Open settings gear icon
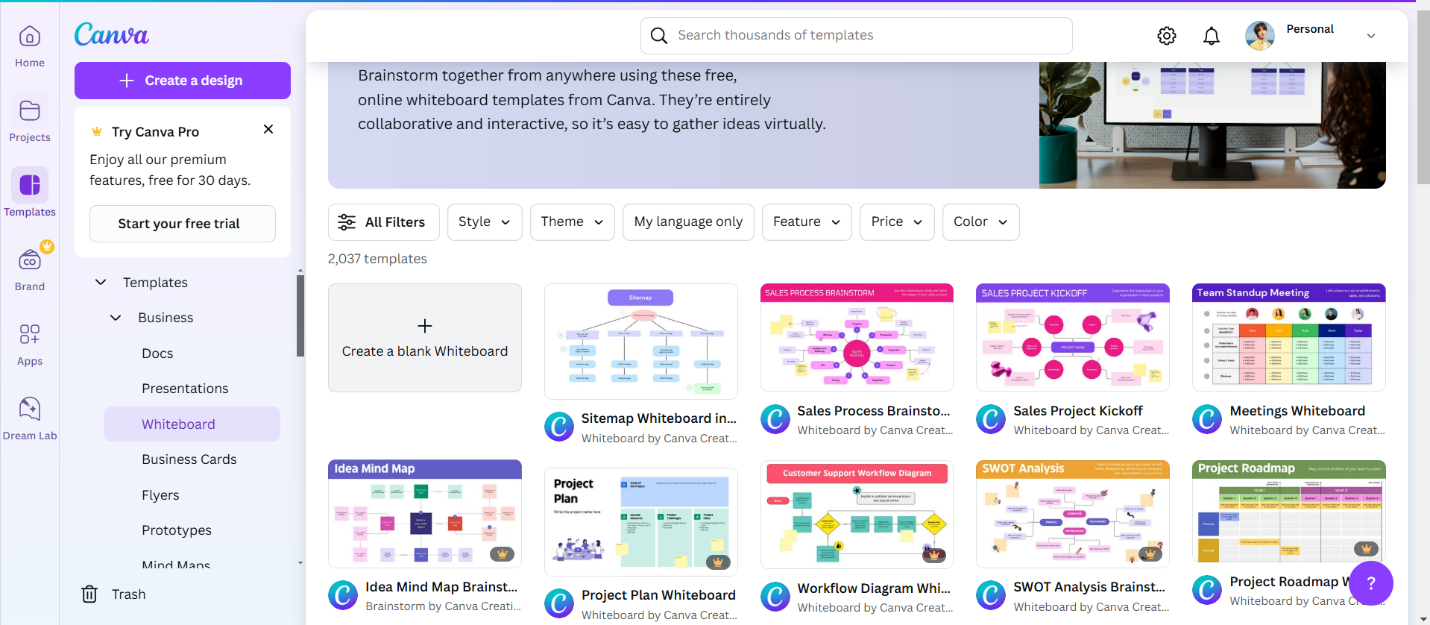The height and width of the screenshot is (625, 1430). [1167, 36]
